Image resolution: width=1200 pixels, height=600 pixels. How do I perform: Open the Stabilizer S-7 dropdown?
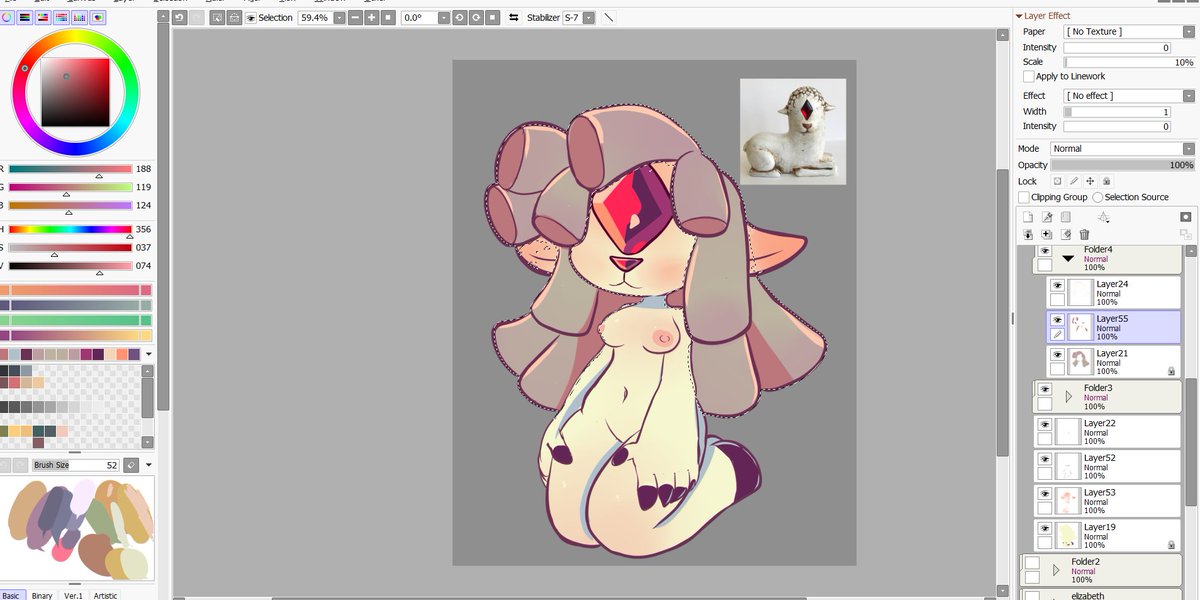pyautogui.click(x=588, y=17)
